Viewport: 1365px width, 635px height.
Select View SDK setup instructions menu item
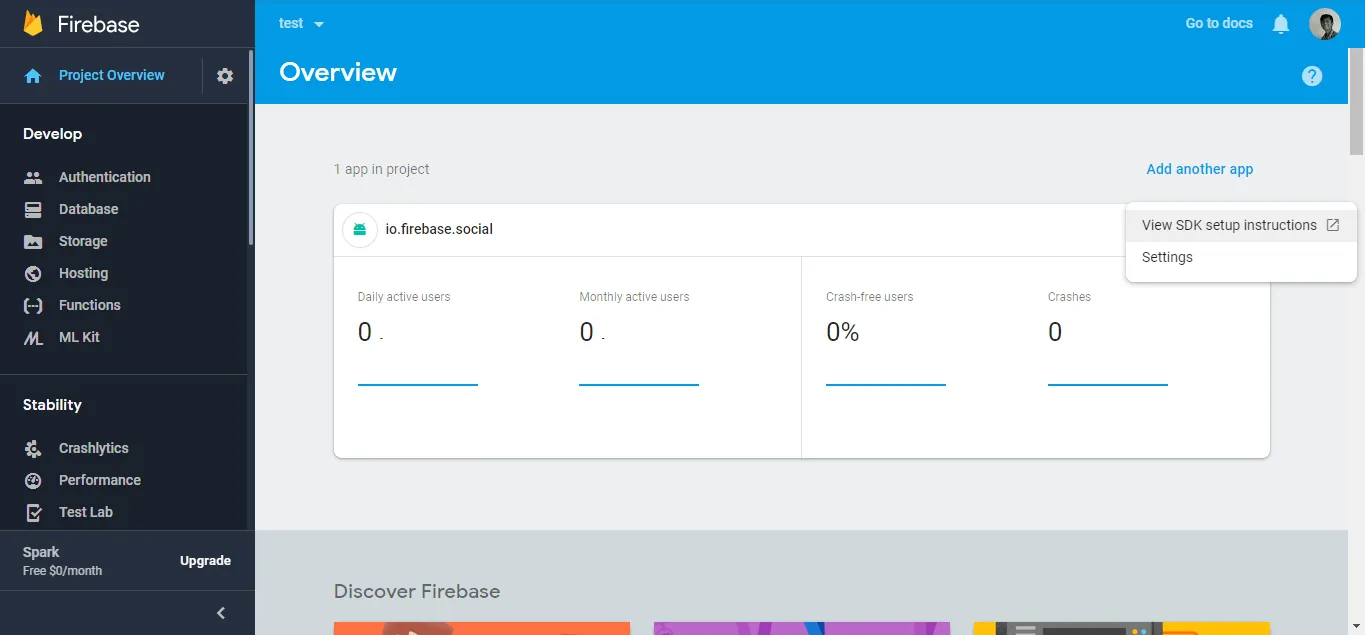tap(1241, 225)
